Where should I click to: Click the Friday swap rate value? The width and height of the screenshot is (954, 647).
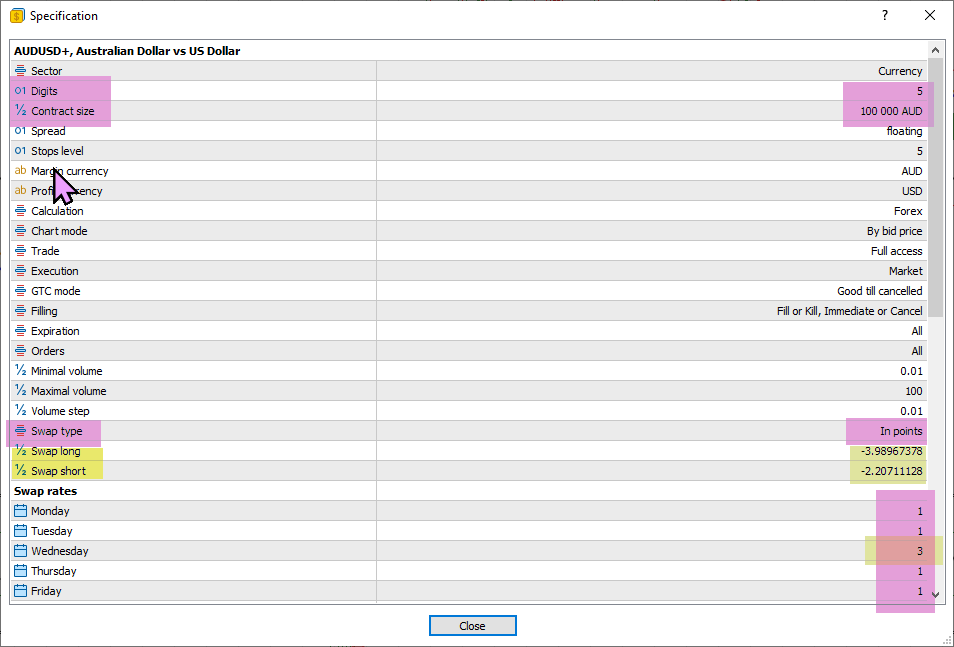click(918, 591)
